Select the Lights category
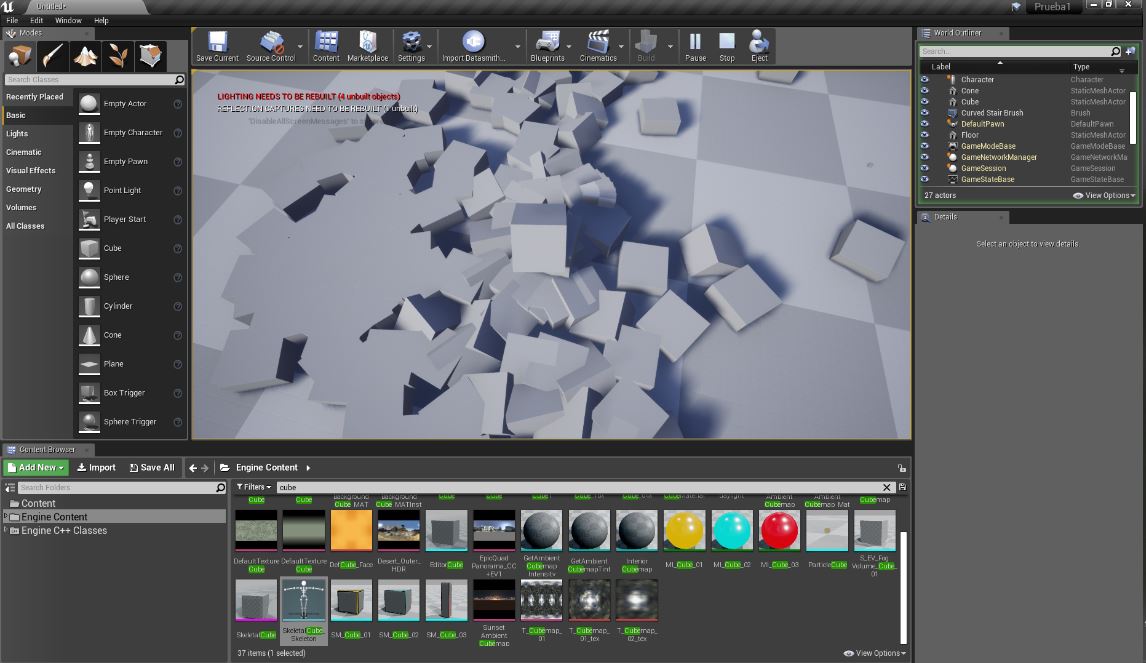 [17, 134]
